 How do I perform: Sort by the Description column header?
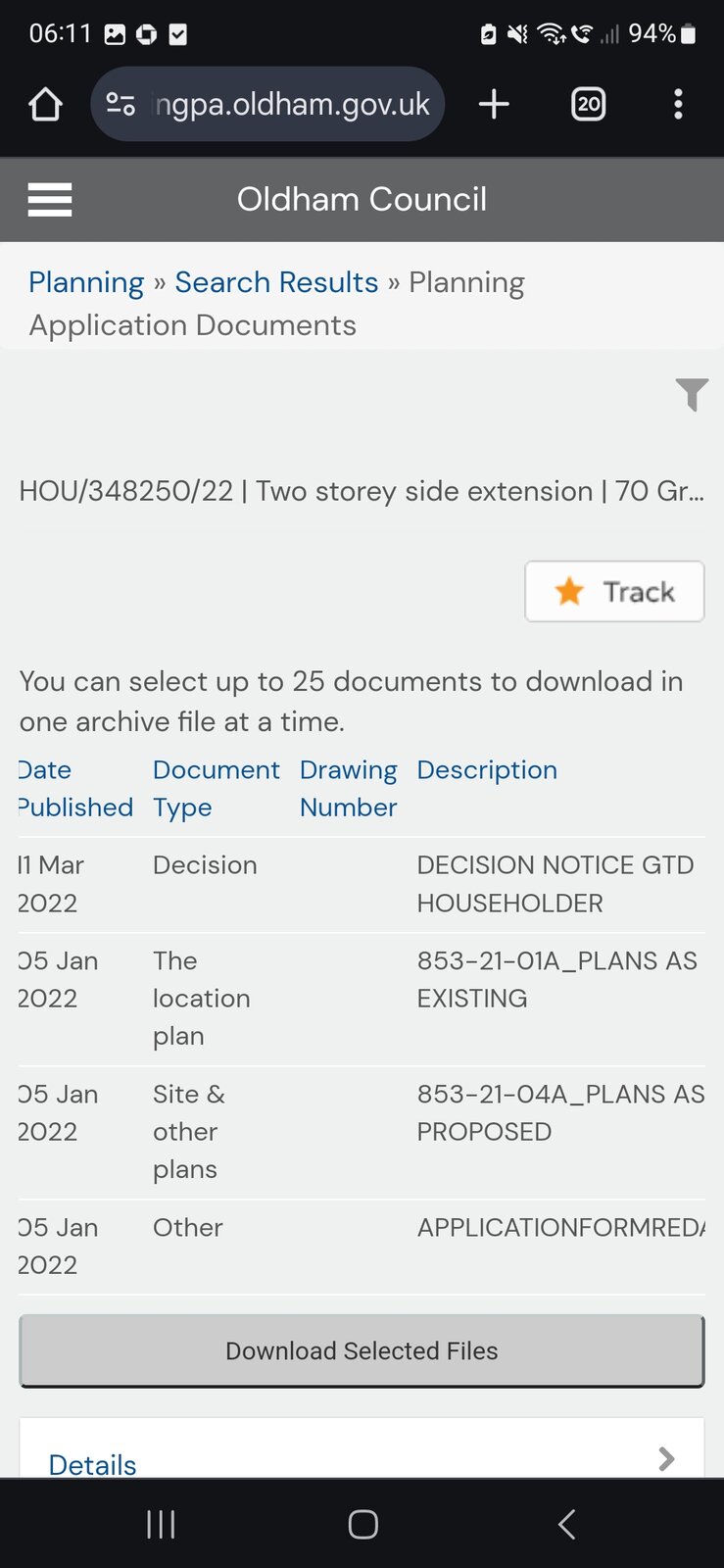pyautogui.click(x=487, y=770)
